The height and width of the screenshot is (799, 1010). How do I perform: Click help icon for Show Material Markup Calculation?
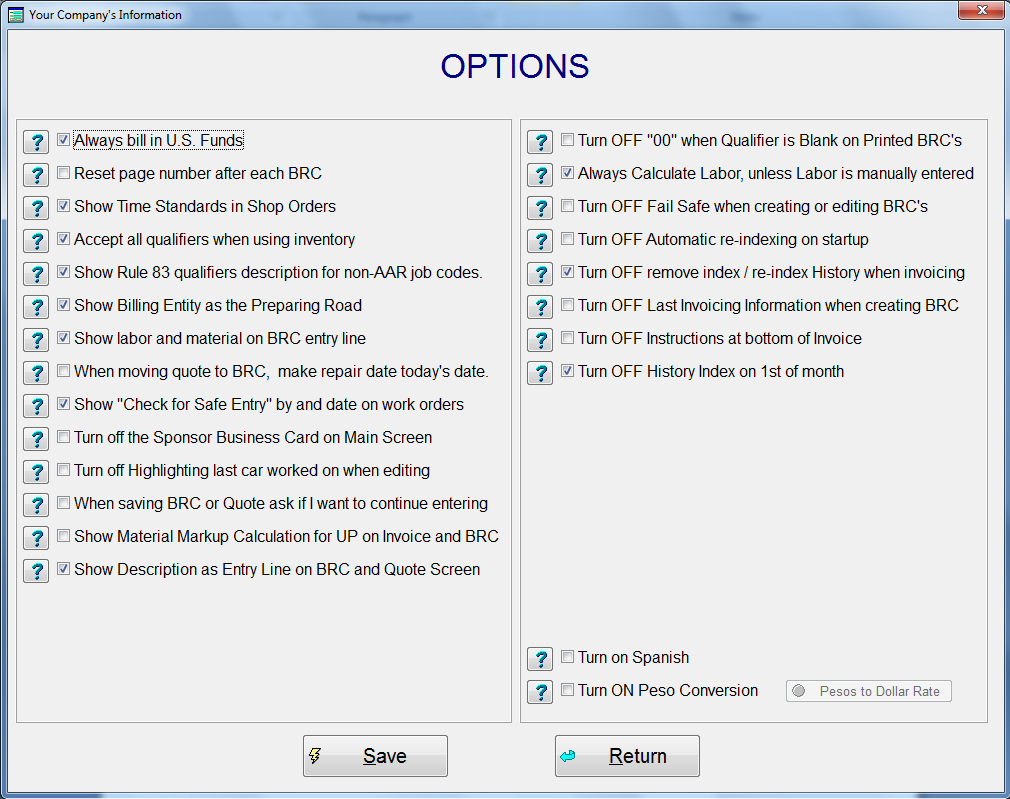coord(36,538)
